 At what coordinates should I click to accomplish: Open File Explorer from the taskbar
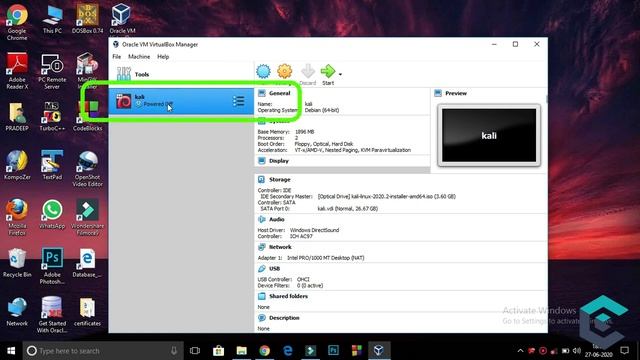pyautogui.click(x=242, y=351)
